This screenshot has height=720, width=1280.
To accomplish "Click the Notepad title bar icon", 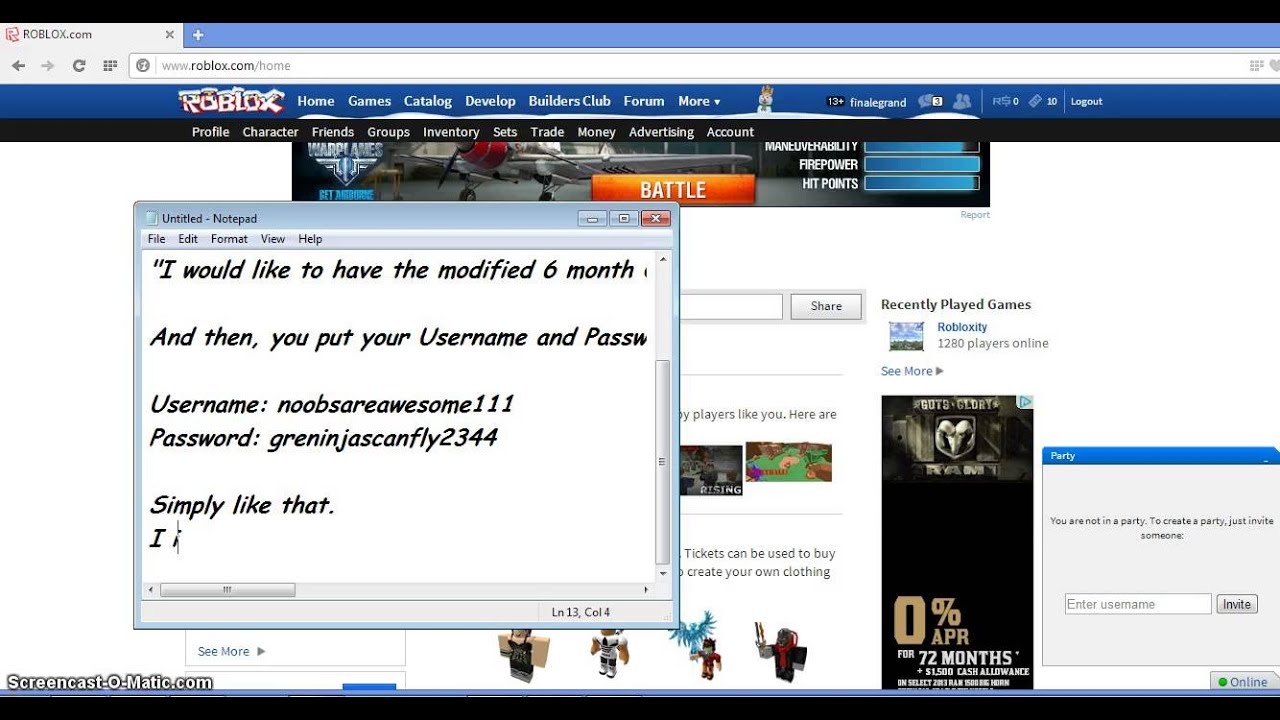I will click(151, 218).
